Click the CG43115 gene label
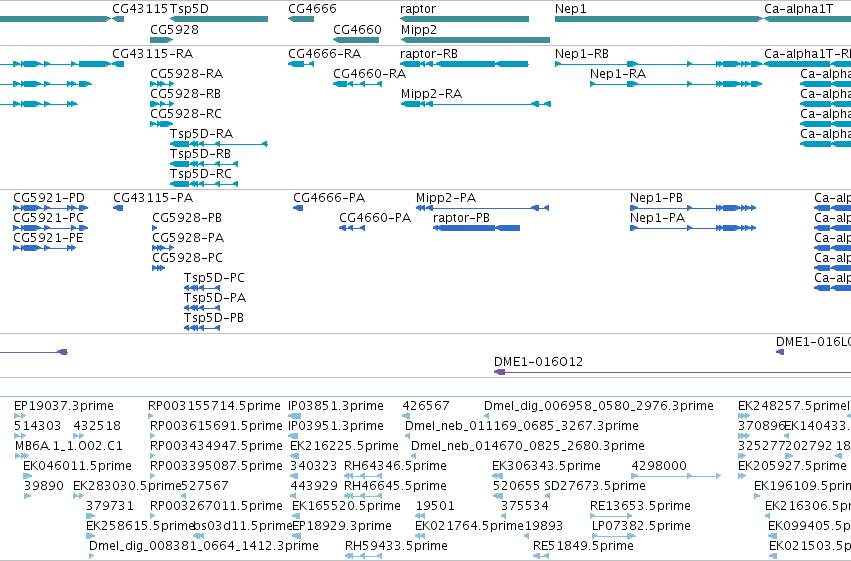 (140, 9)
